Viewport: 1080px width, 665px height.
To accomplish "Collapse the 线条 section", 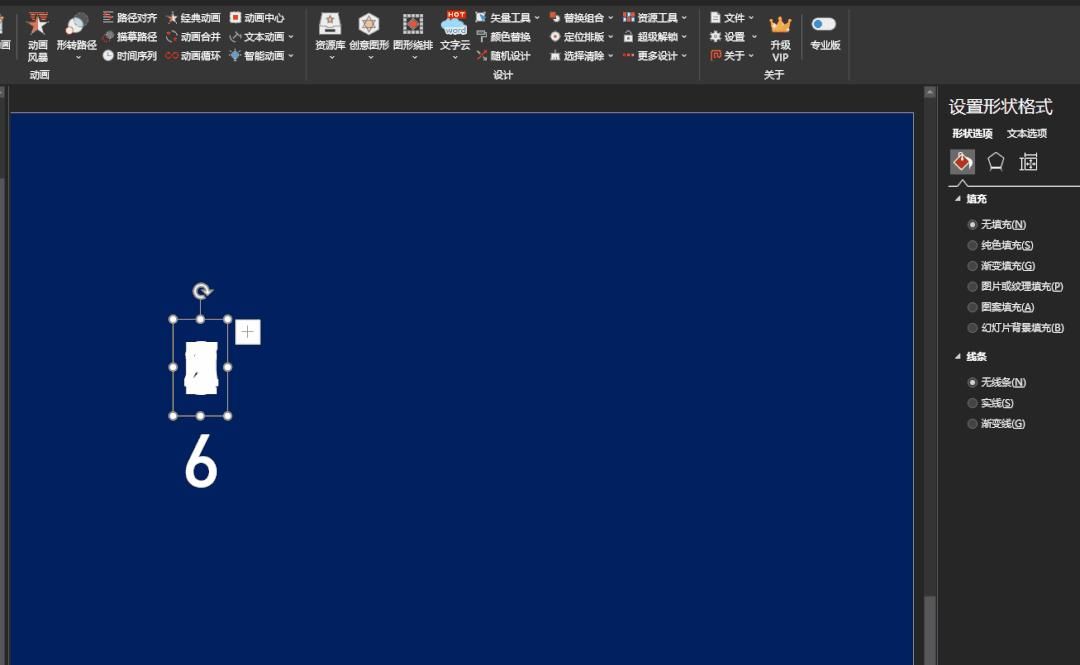I will coord(957,356).
